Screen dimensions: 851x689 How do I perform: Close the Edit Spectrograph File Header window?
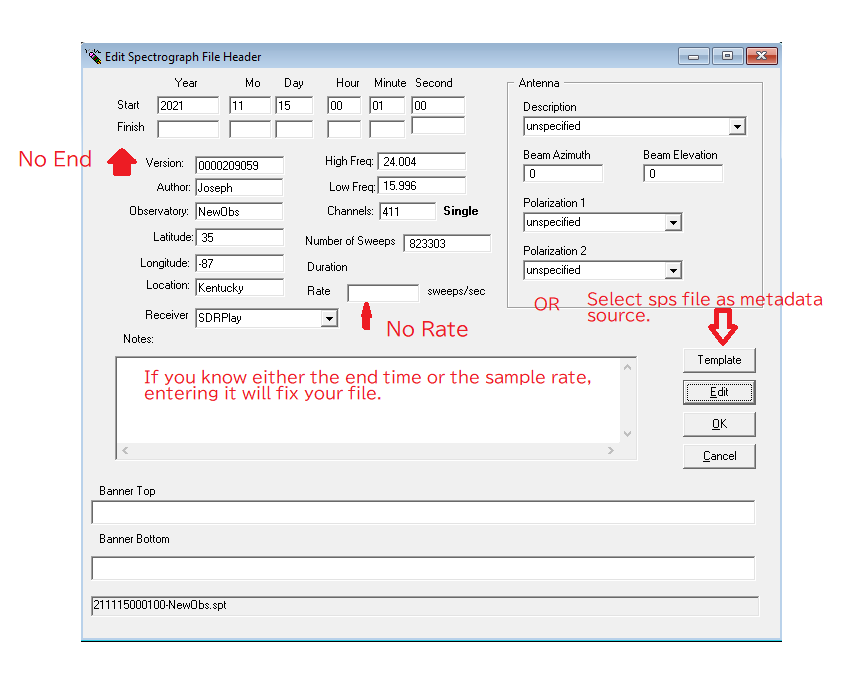click(761, 56)
